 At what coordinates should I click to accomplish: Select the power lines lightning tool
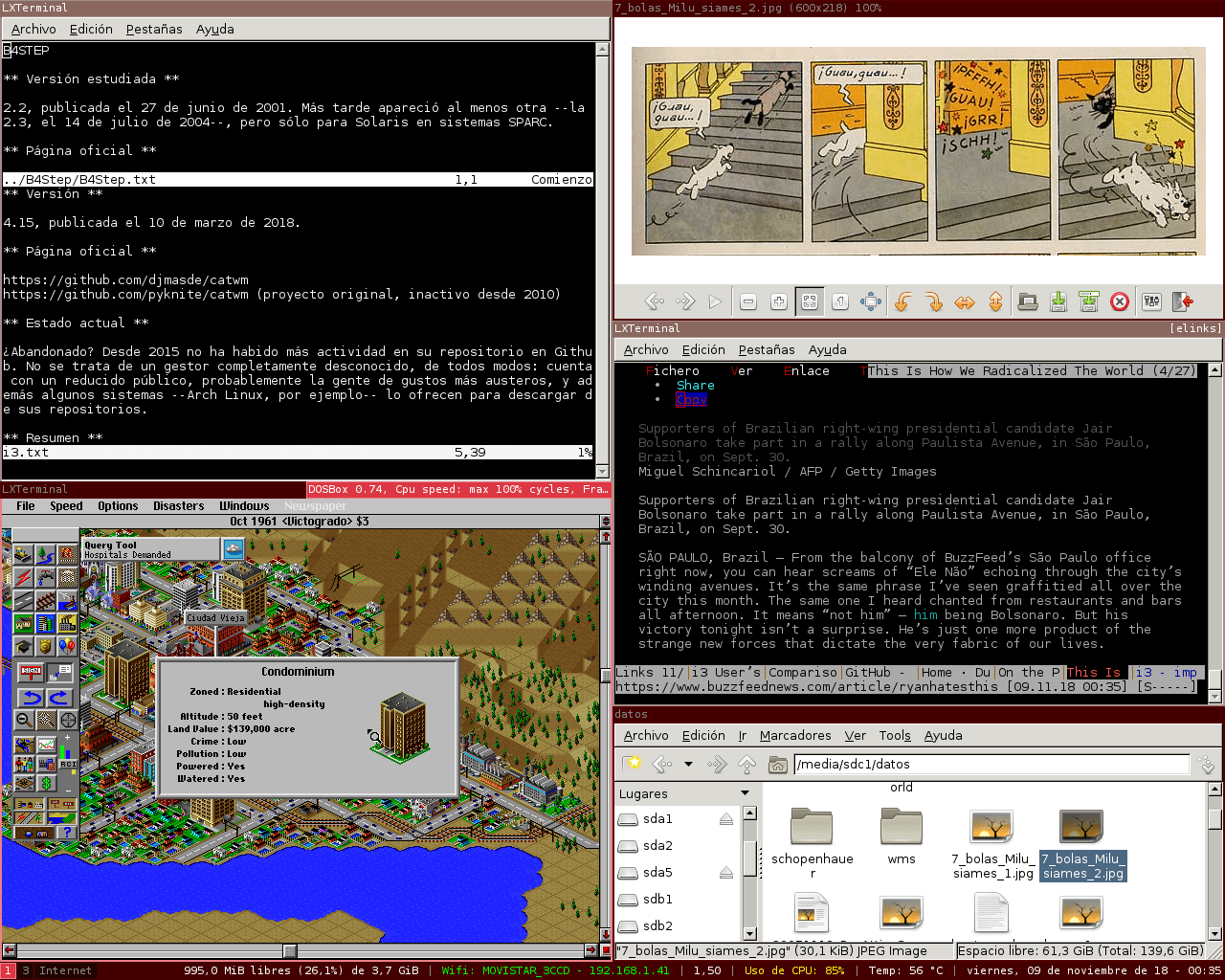point(22,577)
